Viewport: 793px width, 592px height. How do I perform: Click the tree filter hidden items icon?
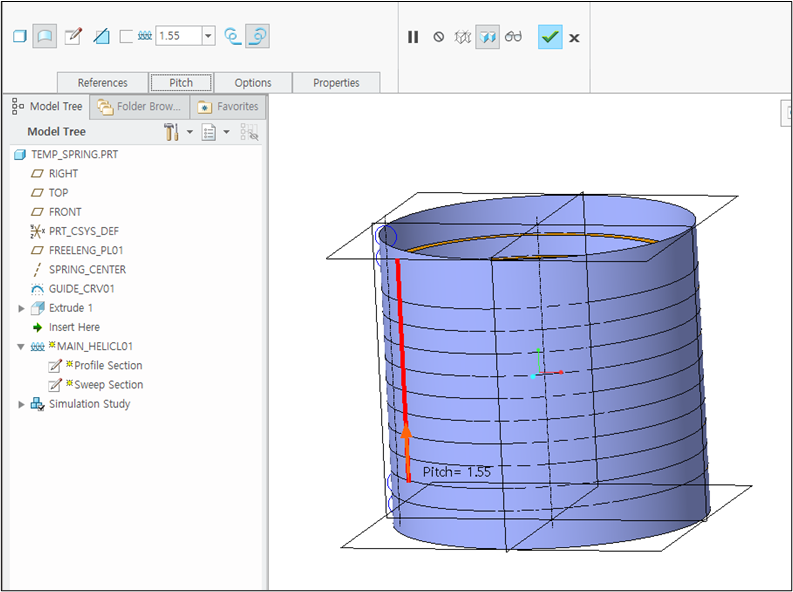[249, 132]
